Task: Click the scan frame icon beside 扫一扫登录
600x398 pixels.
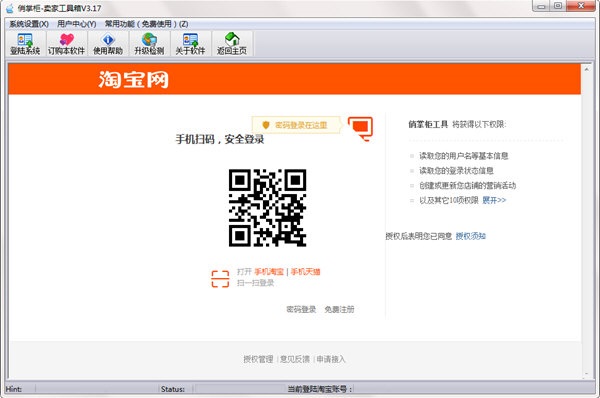Action: 220,279
